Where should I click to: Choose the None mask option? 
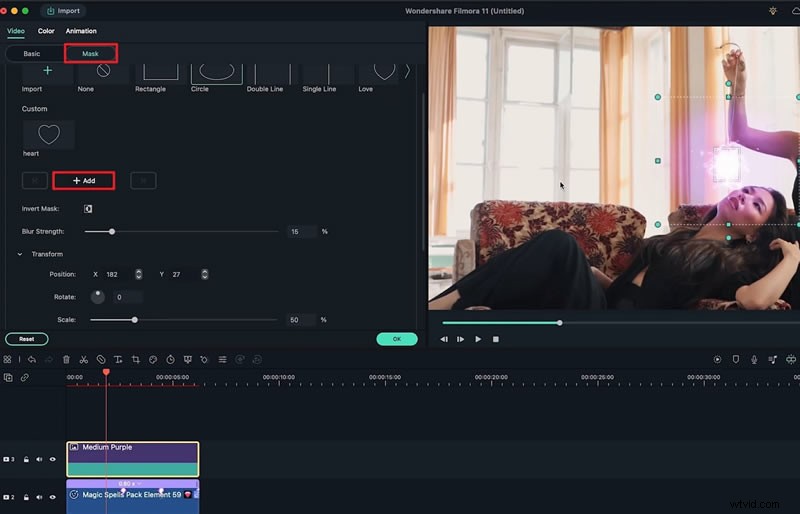click(x=104, y=73)
